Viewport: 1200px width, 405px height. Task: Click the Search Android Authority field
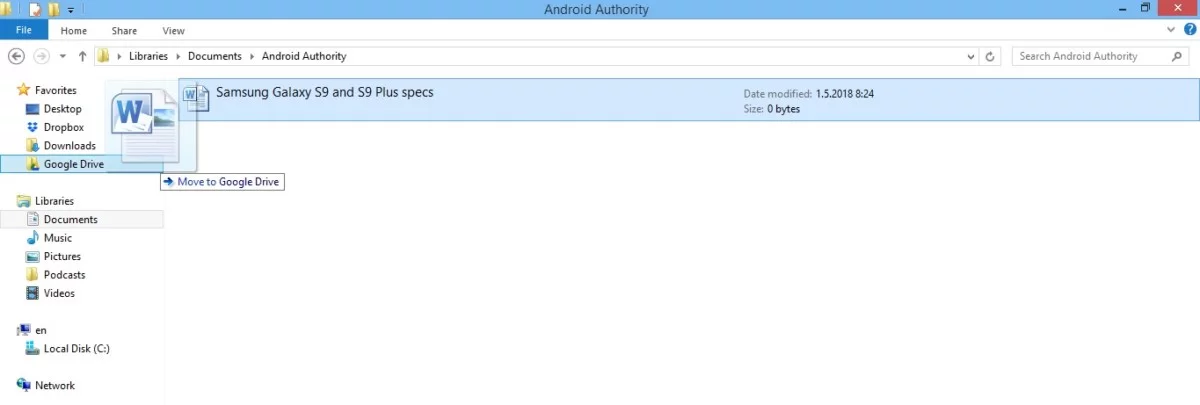click(x=1092, y=56)
